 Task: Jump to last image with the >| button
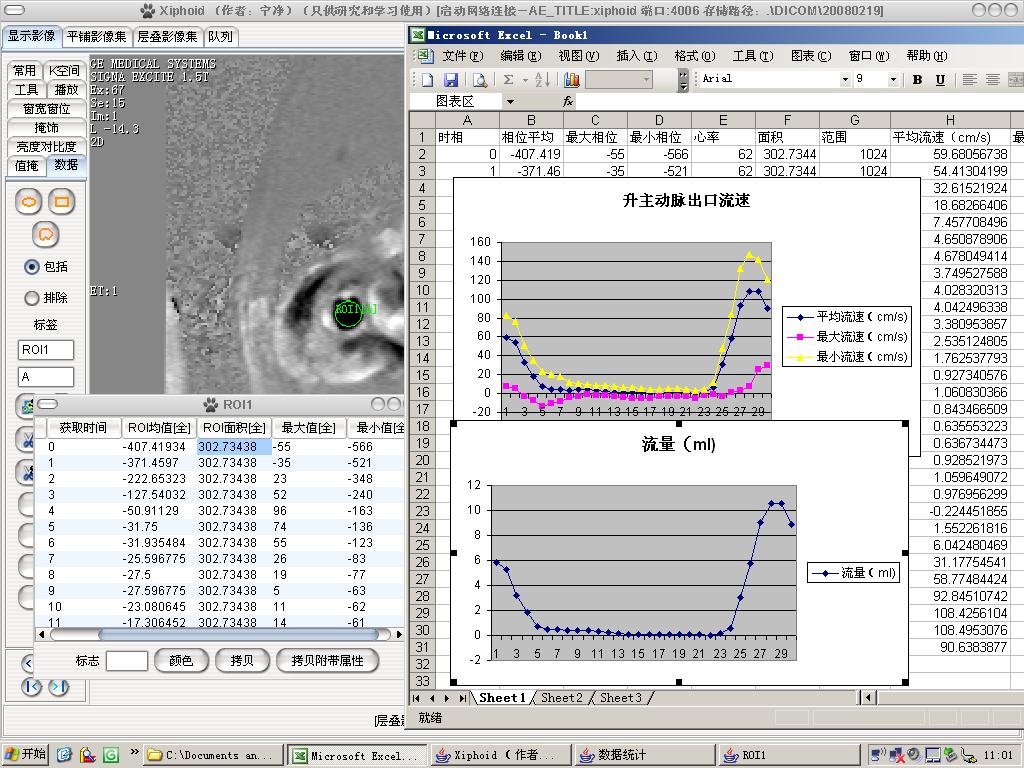(x=59, y=687)
